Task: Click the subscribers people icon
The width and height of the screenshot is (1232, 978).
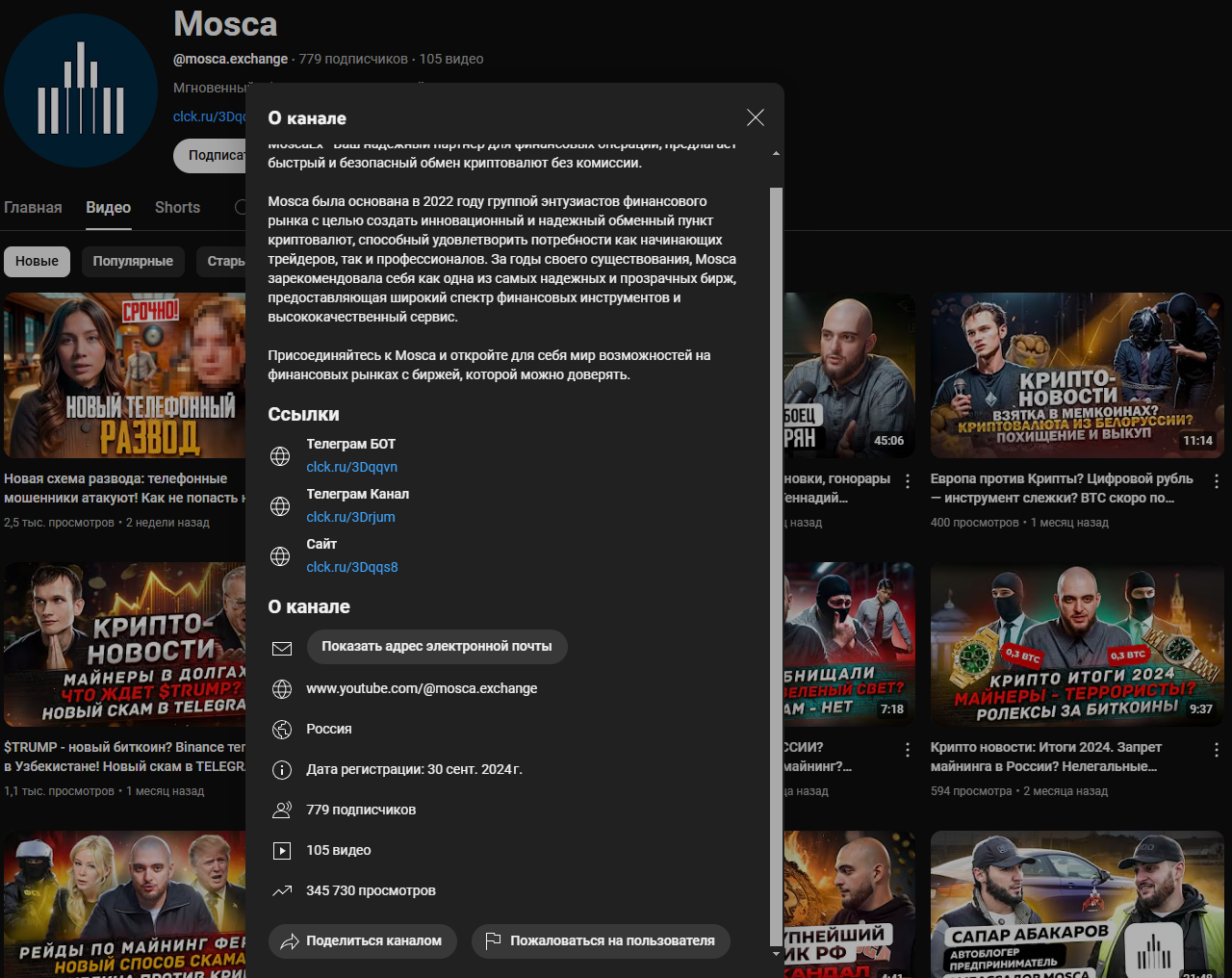Action: pos(282,811)
